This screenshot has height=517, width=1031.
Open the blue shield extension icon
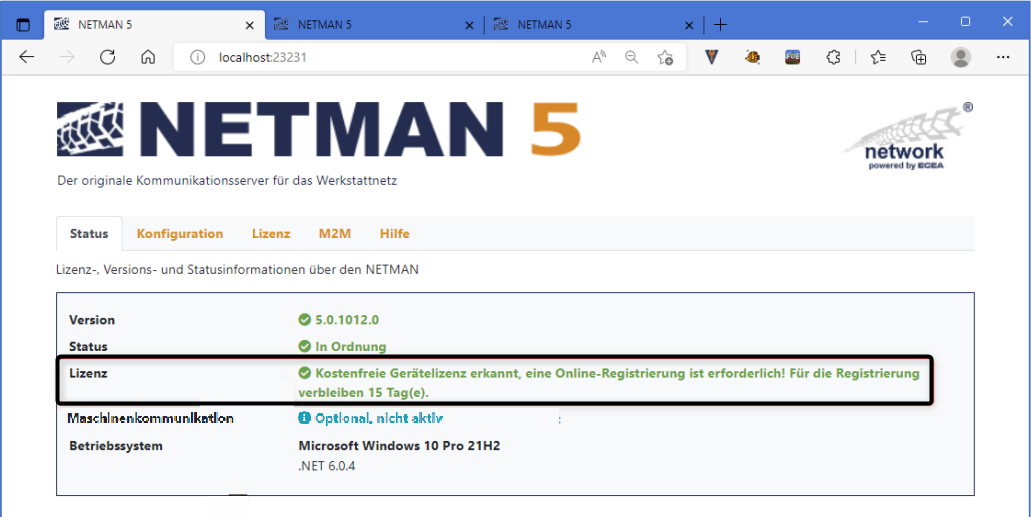coord(711,57)
